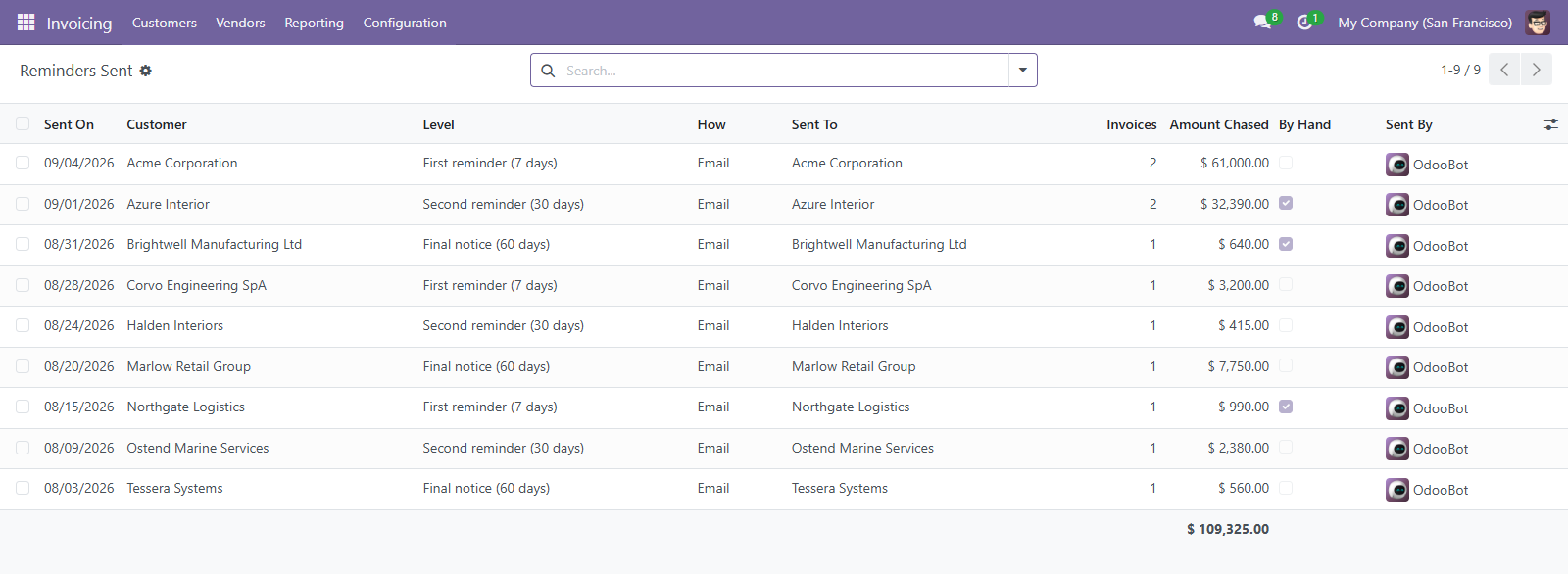1568x574 pixels.
Task: Click the 08/24/2026 date cell
Action: pyautogui.click(x=78, y=325)
